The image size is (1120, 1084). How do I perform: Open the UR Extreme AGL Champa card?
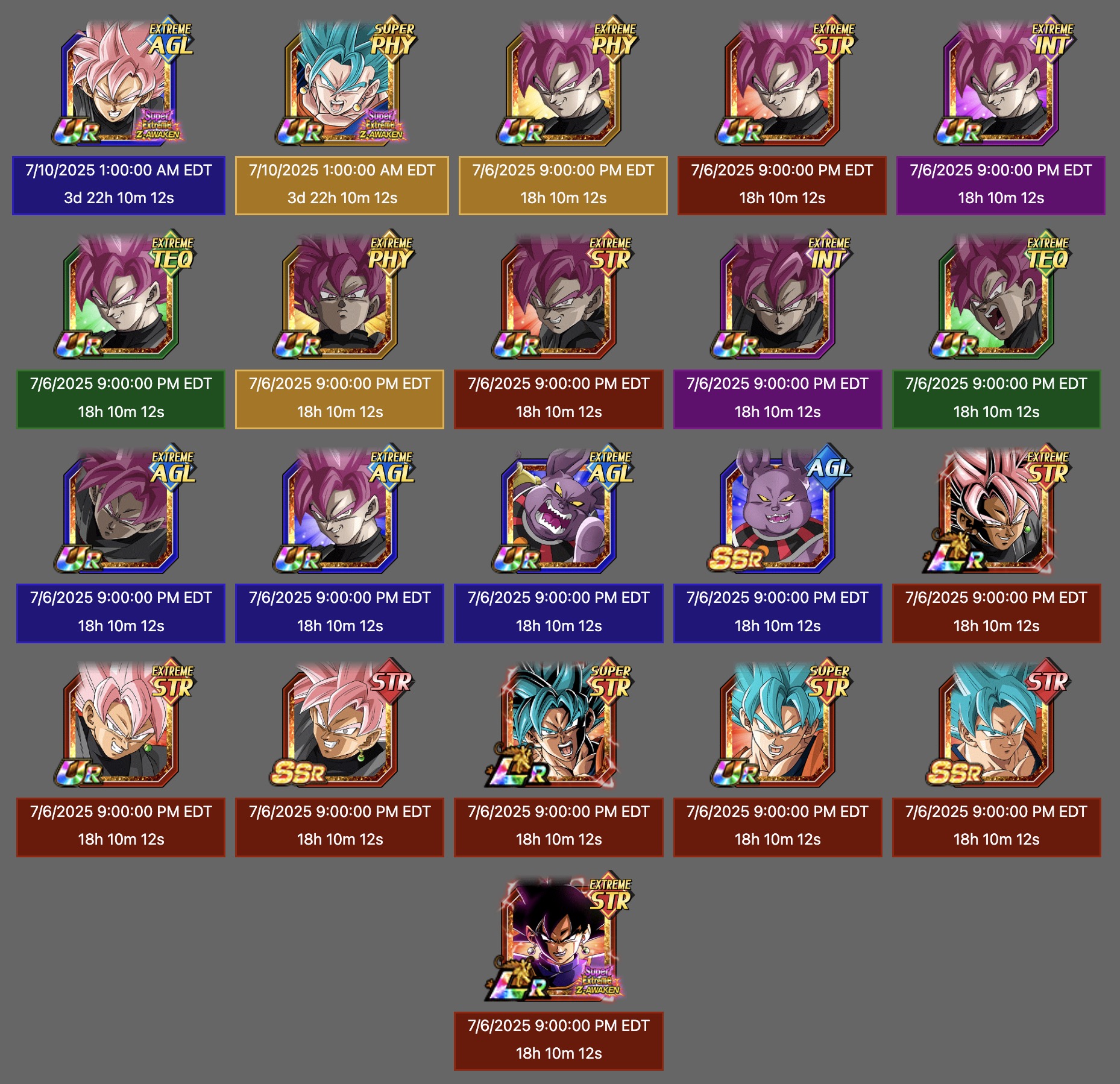click(x=559, y=508)
